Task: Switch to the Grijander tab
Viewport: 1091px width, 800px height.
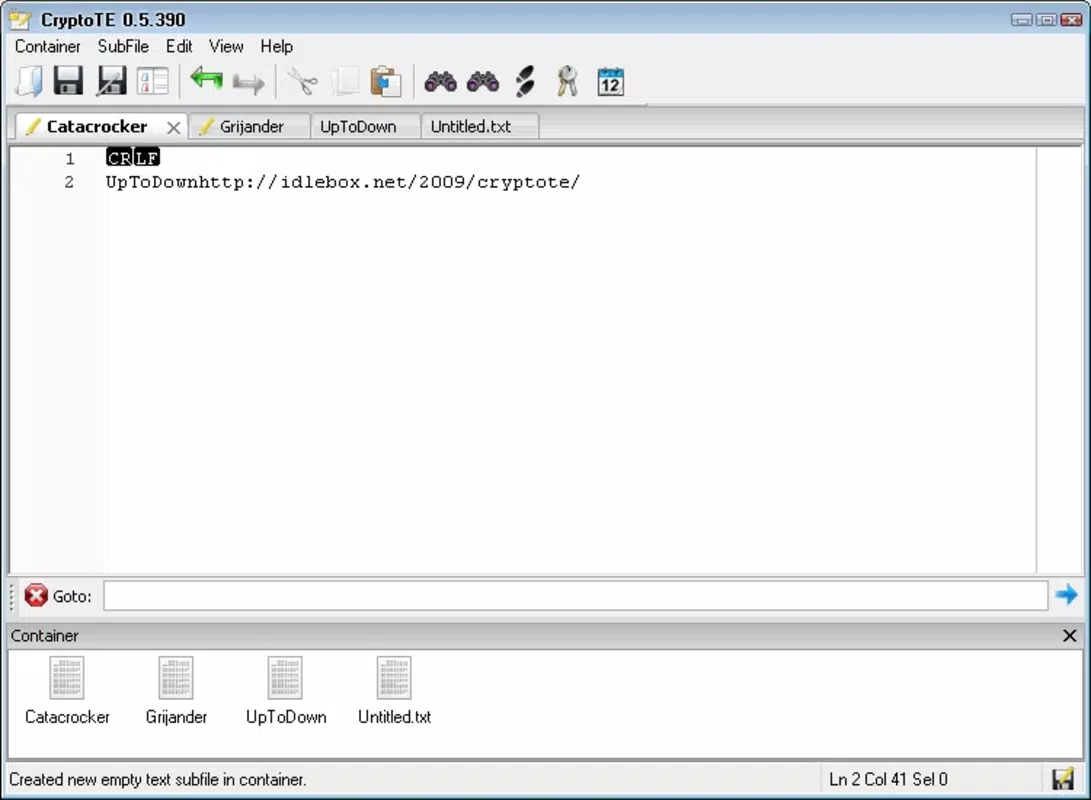Action: 250,127
